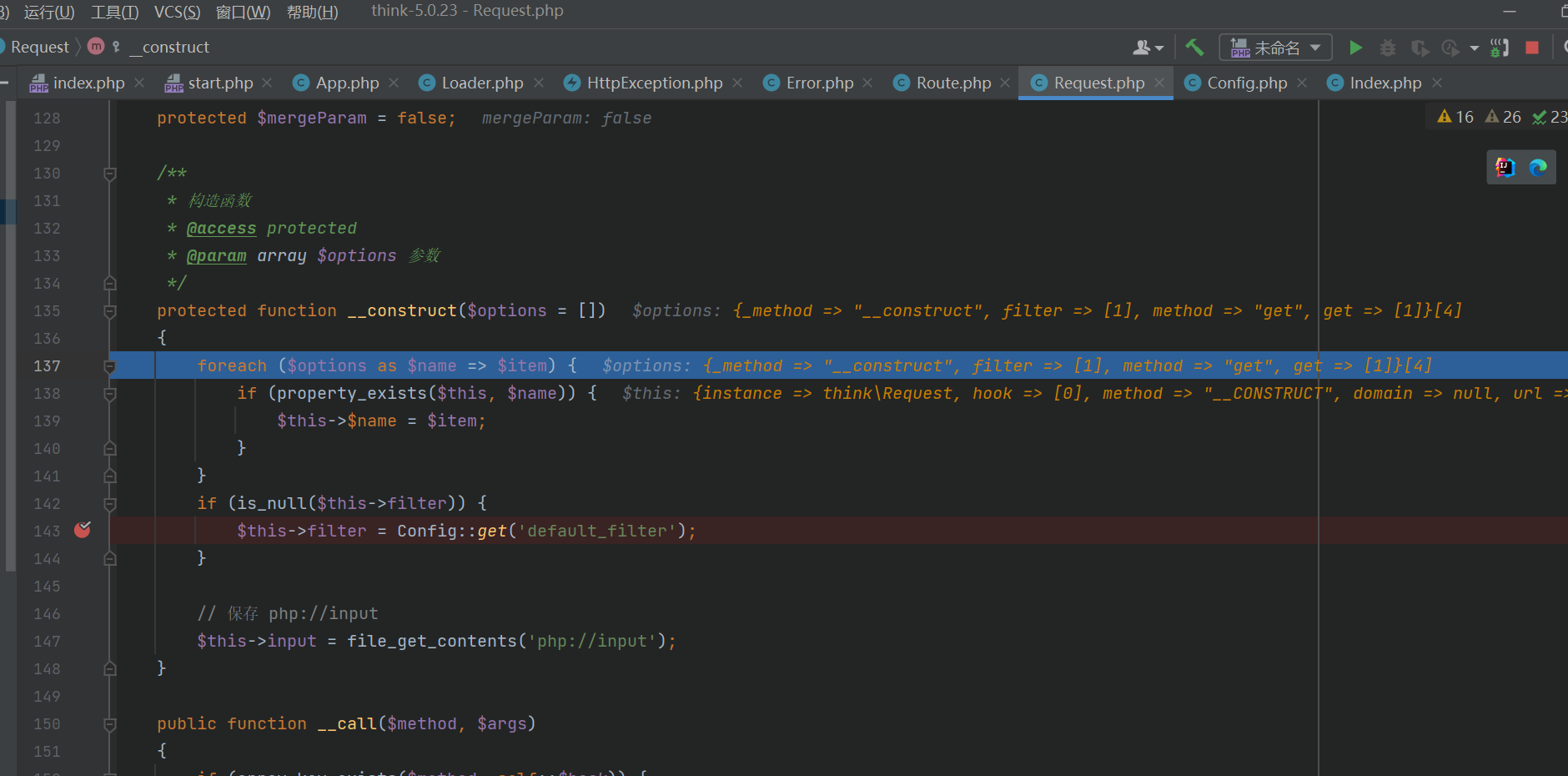
Task: Run with coverage icon
Action: pos(1419,48)
